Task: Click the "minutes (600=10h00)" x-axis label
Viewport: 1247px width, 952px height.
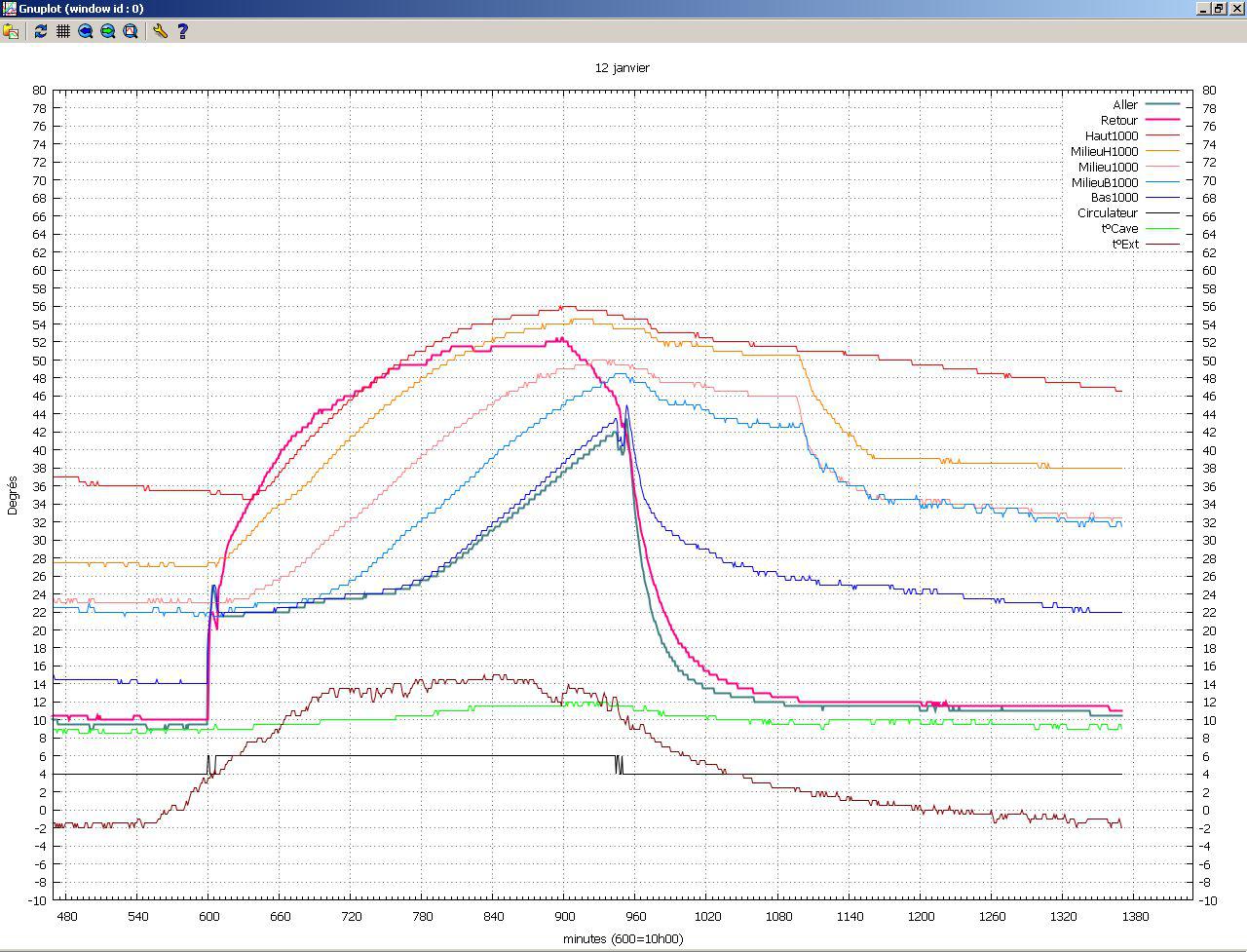Action: coord(623,939)
